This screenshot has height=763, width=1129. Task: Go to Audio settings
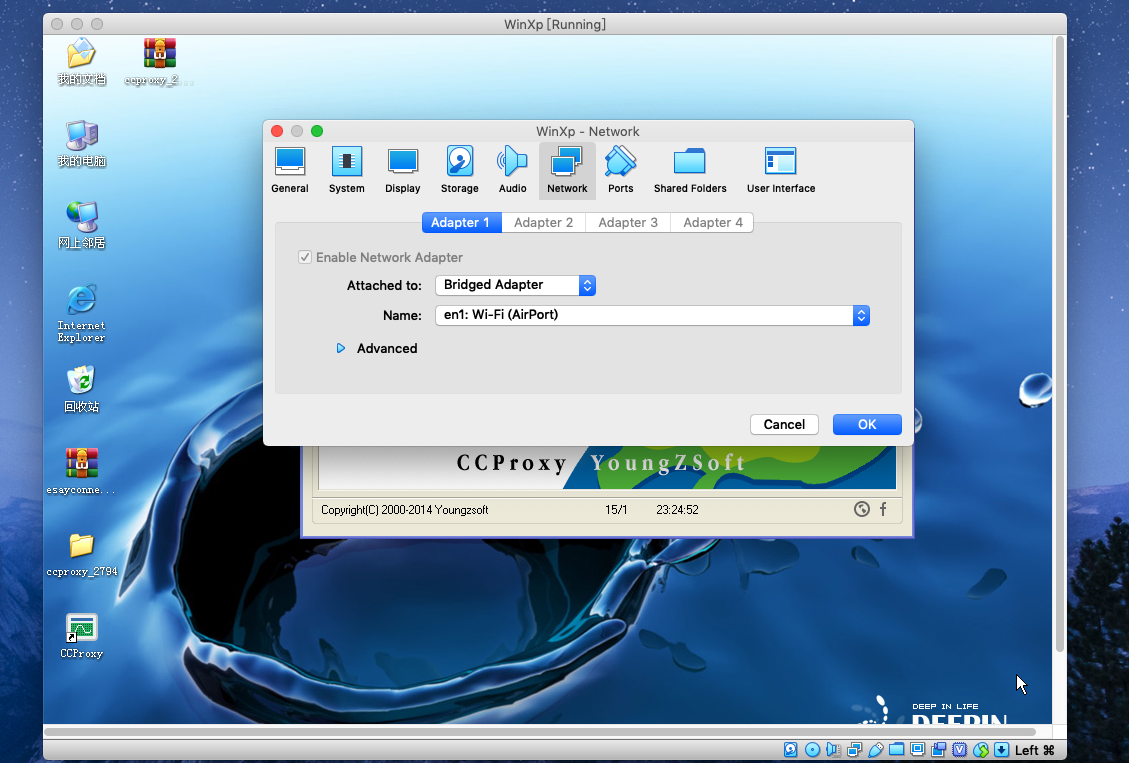(x=512, y=170)
